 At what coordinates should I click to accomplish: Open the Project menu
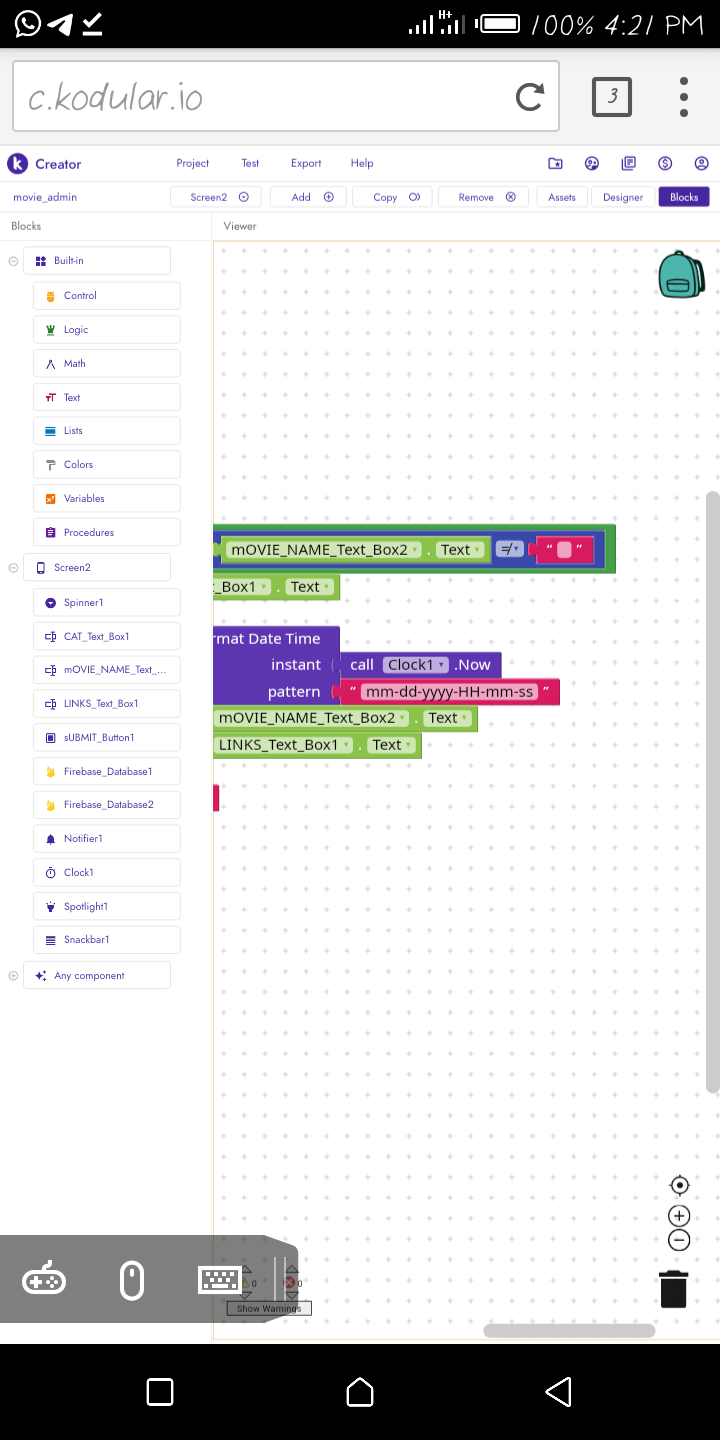pos(193,163)
